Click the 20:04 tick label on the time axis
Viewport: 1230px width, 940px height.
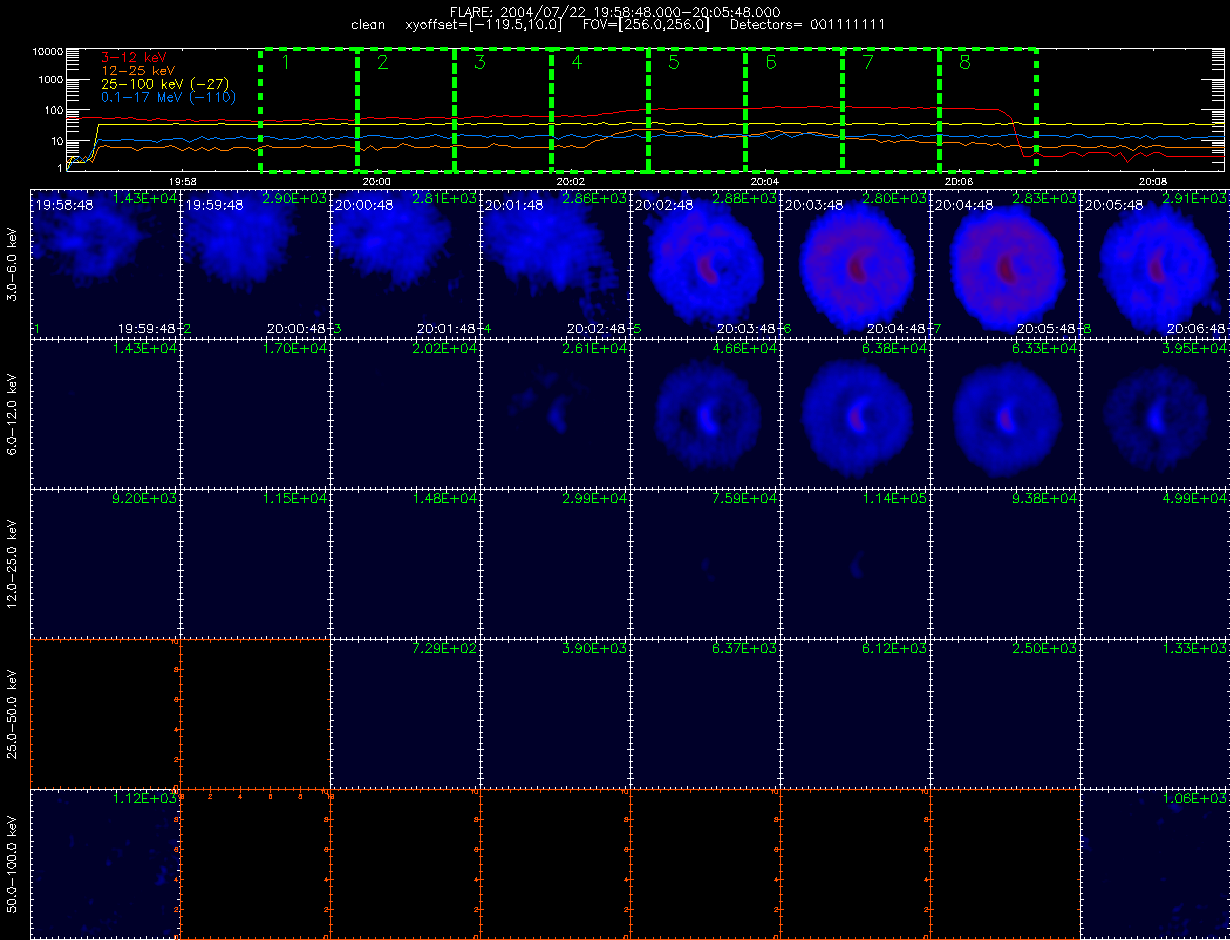[x=764, y=181]
